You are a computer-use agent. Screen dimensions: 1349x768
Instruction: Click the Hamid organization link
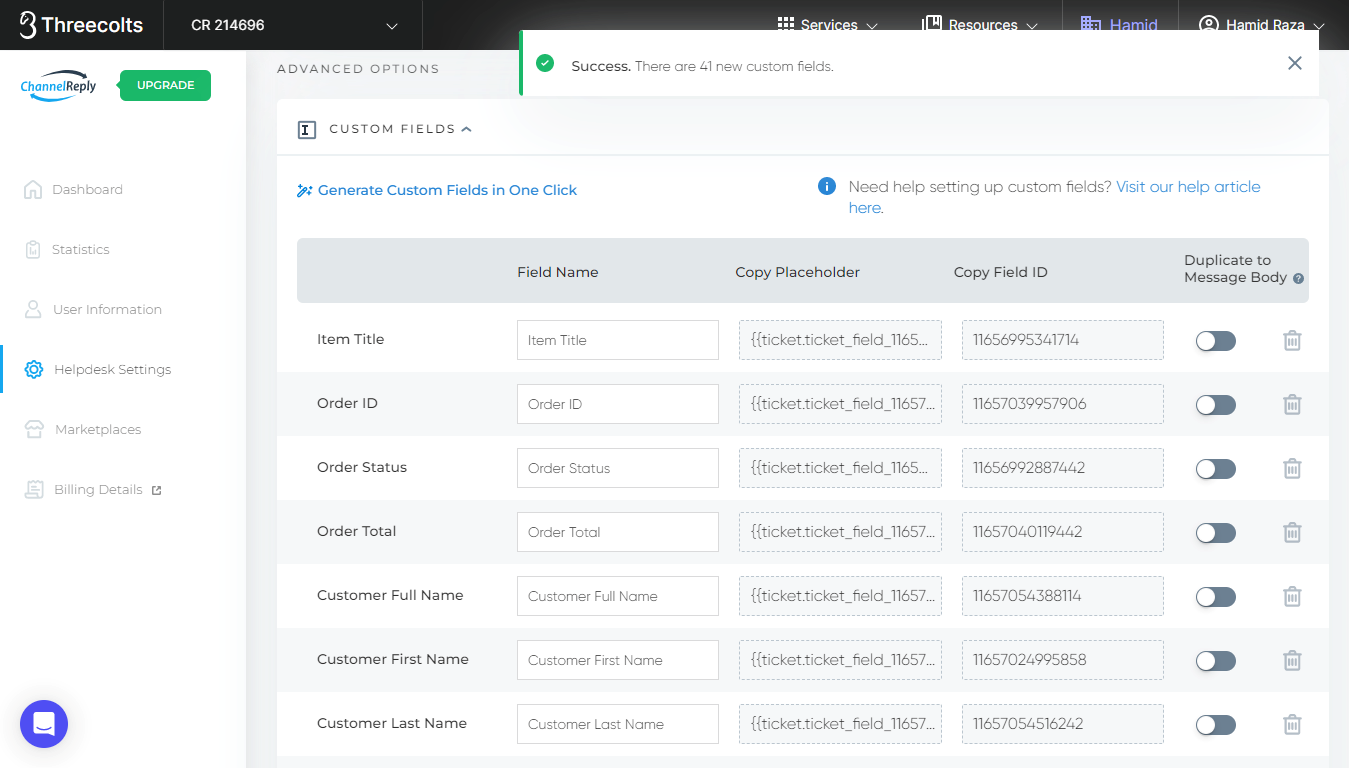pos(1120,25)
